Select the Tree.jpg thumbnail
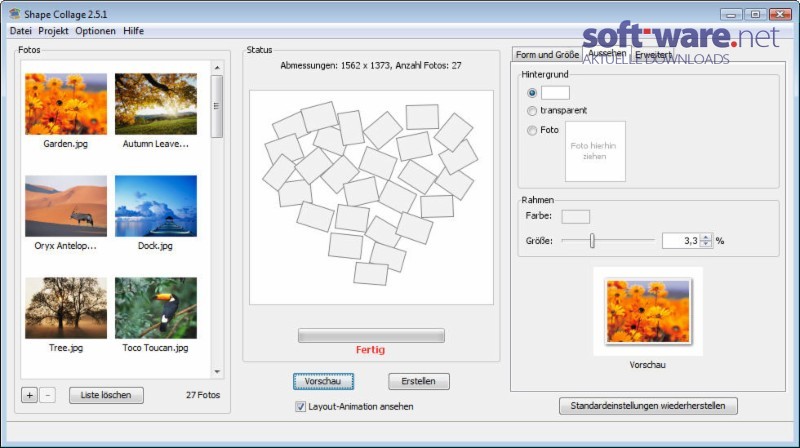Viewport: 800px width, 448px height. [66, 308]
